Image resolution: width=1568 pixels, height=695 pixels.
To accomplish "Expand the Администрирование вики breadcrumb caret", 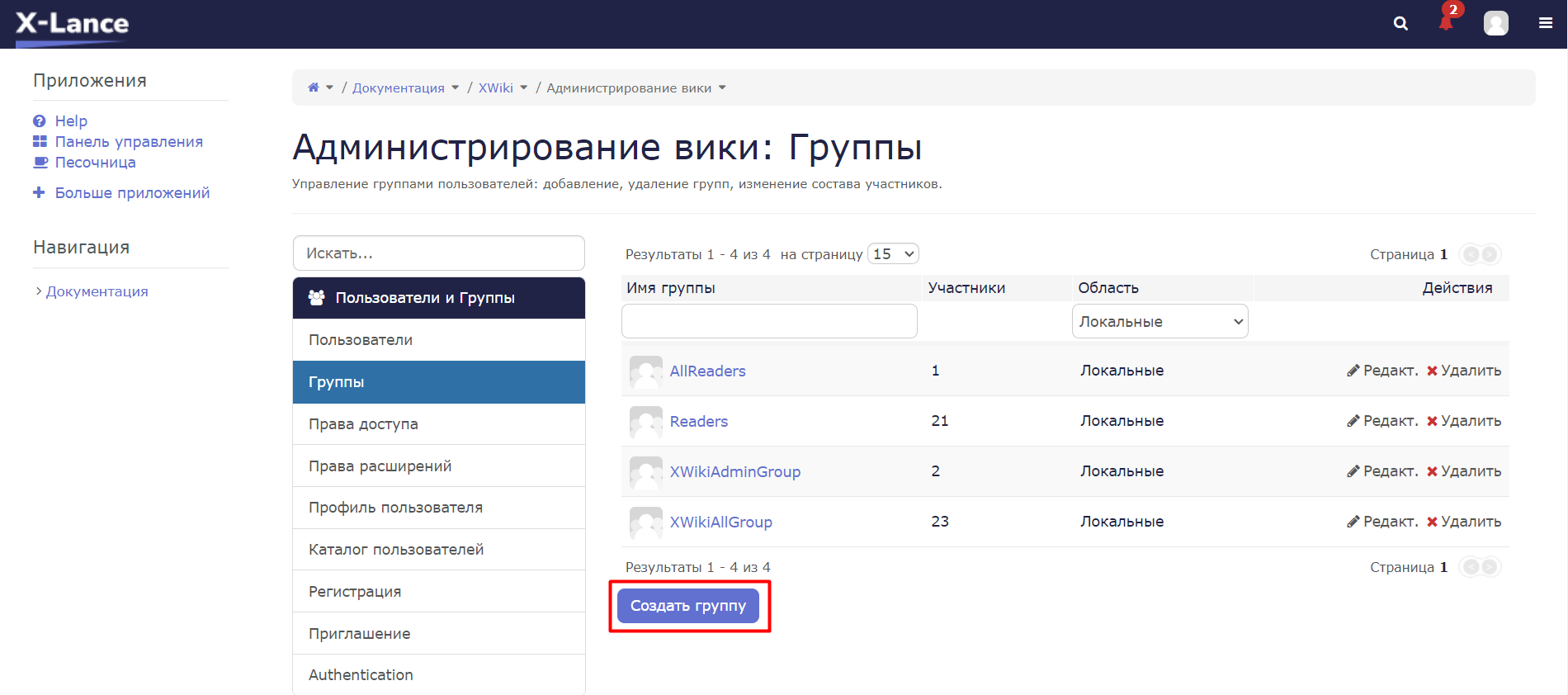I will (x=722, y=87).
